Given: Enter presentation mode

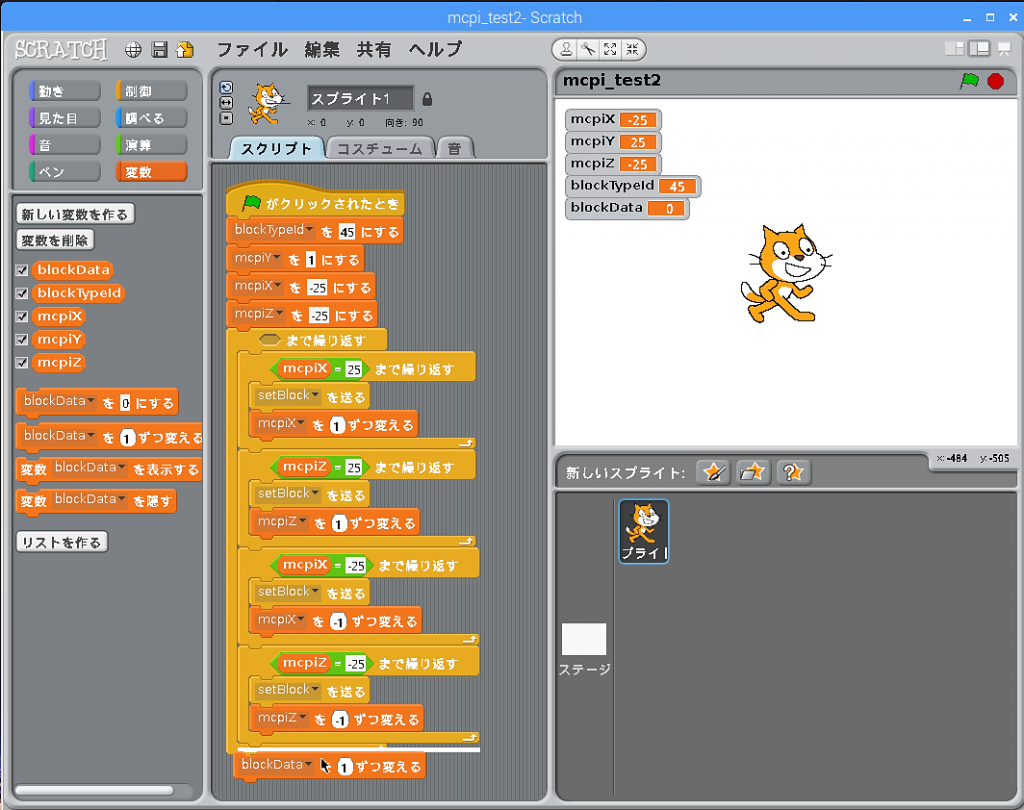Looking at the screenshot, I should coord(1004,49).
